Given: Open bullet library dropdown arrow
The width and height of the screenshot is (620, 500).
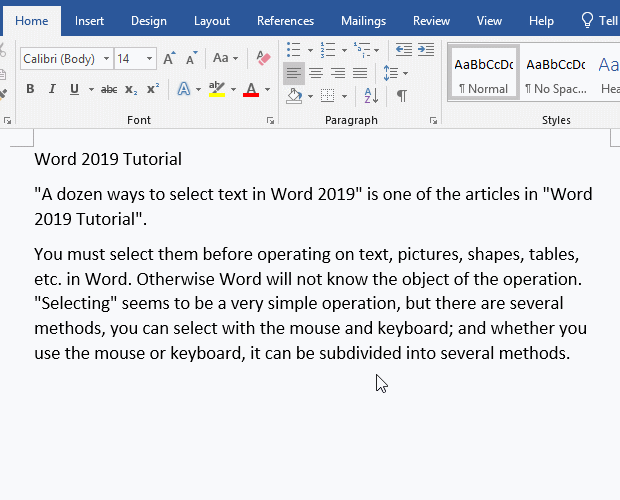Looking at the screenshot, I should pos(310,50).
